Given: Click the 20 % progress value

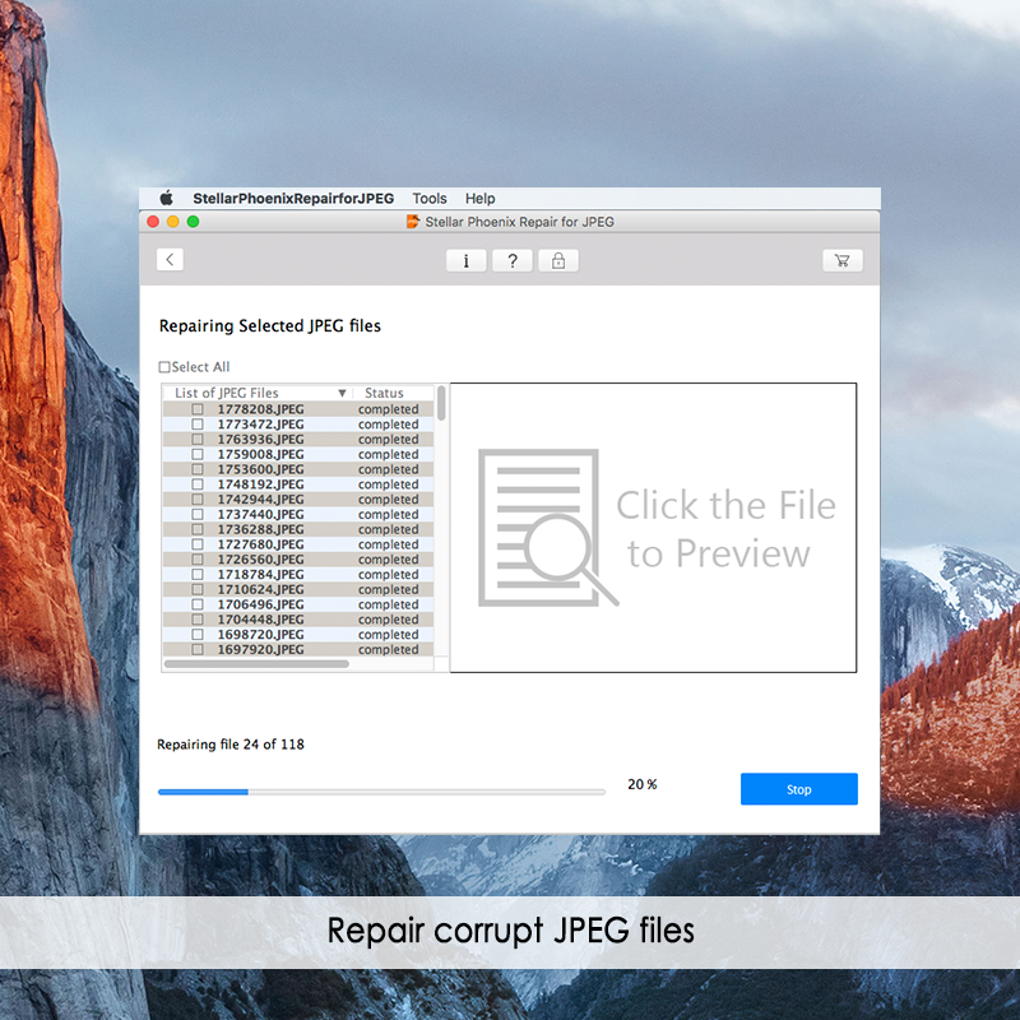Looking at the screenshot, I should coord(642,785).
